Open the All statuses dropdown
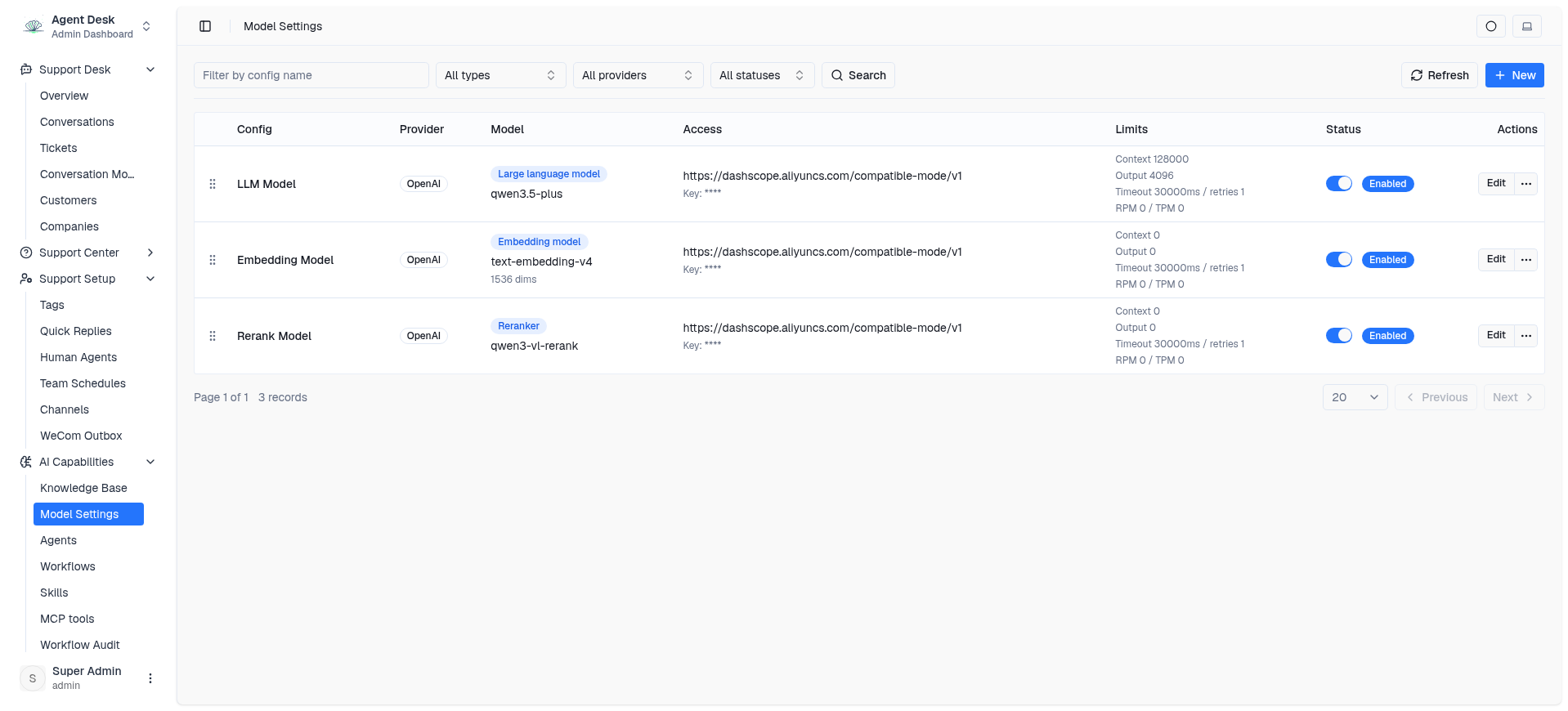Screen dimensions: 1568x711 pos(762,75)
